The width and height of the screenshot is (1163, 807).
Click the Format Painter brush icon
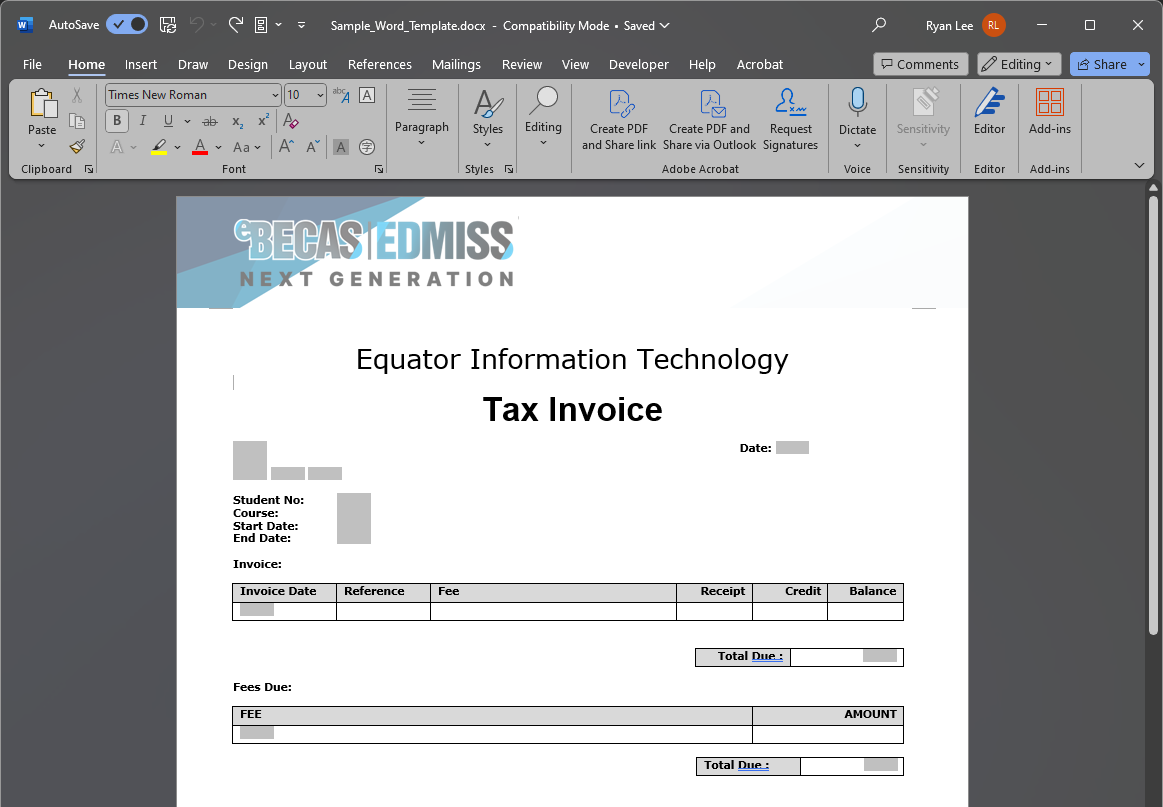[x=77, y=147]
